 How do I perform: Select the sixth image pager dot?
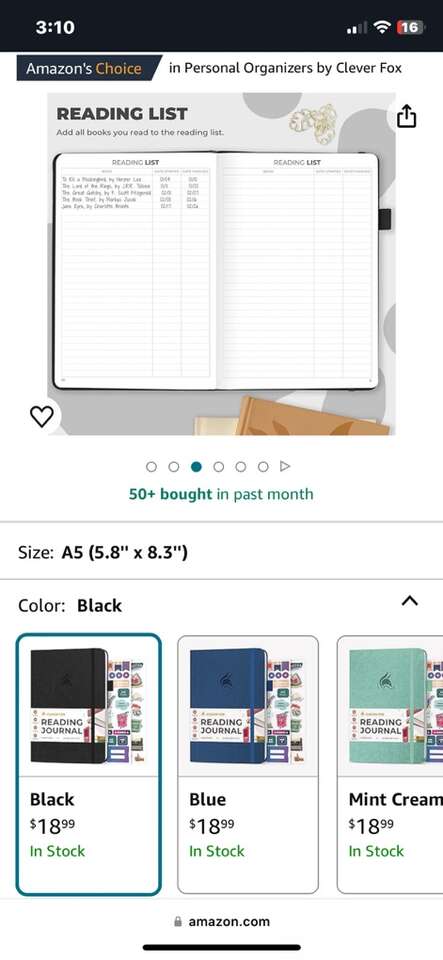pos(263,467)
